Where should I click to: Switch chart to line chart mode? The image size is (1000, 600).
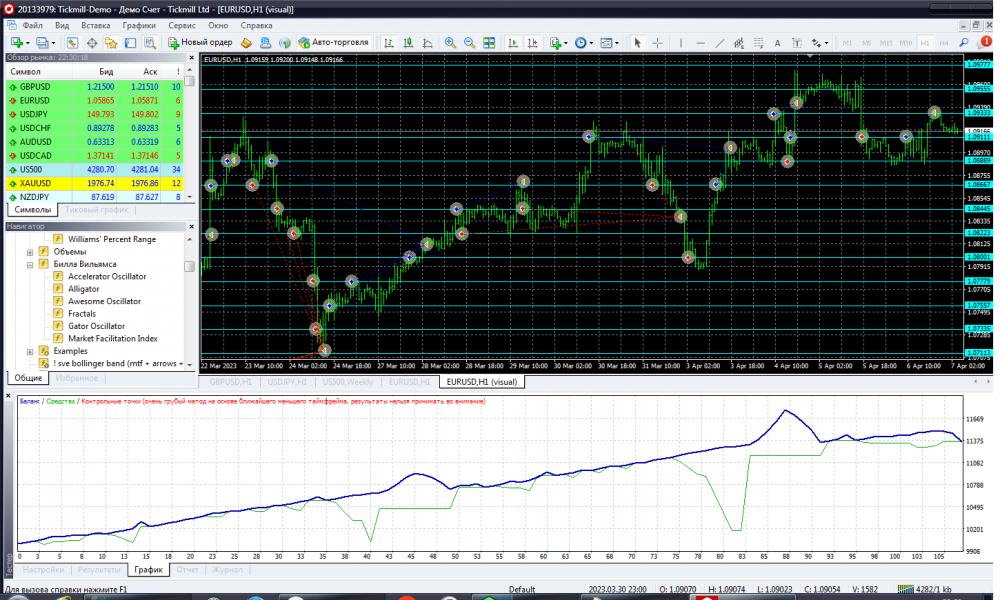tap(428, 43)
